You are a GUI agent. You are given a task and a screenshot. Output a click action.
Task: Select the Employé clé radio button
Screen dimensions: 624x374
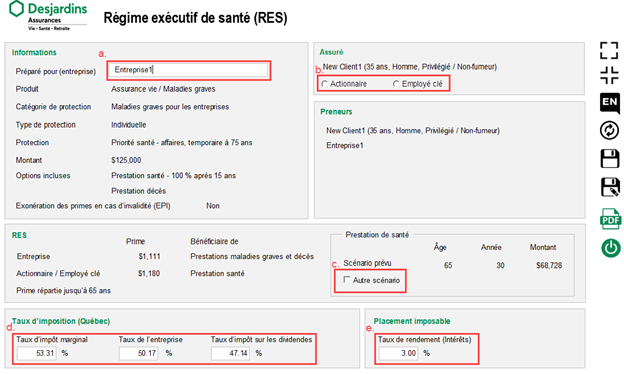click(x=396, y=84)
